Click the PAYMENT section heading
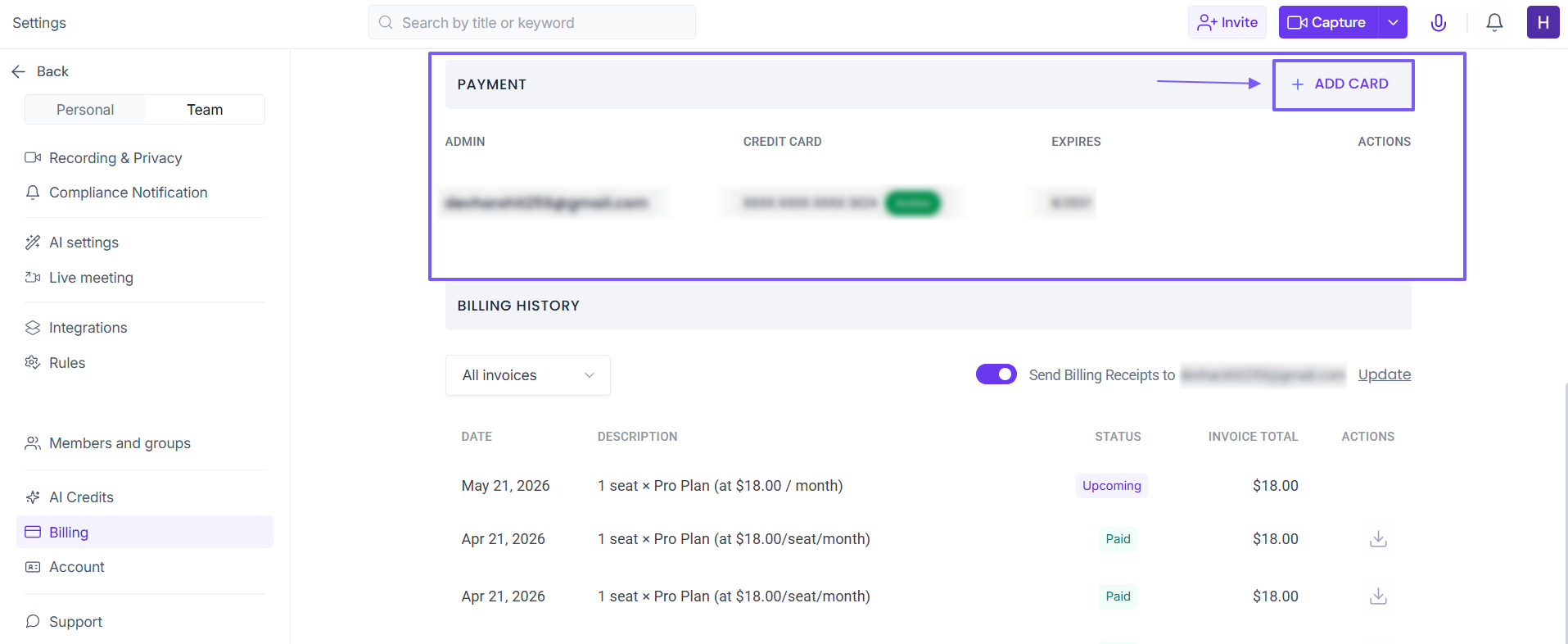Image resolution: width=1568 pixels, height=644 pixels. pos(492,84)
